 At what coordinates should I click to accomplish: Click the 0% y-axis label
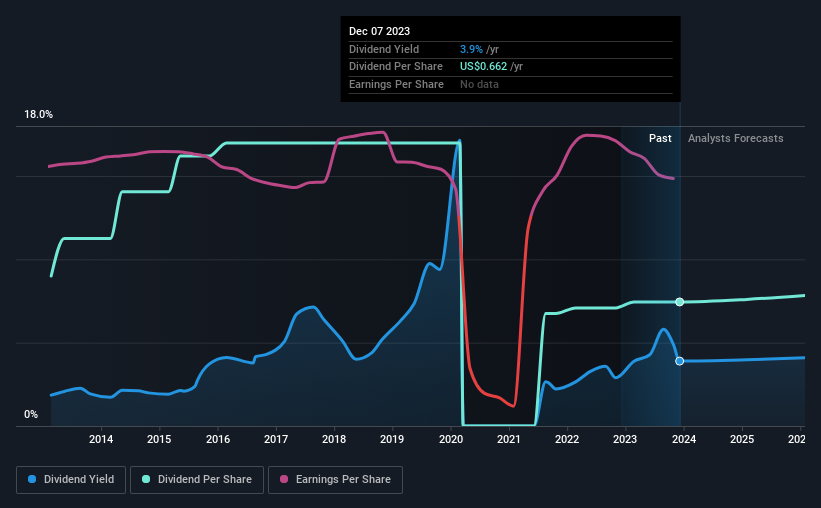[31, 414]
